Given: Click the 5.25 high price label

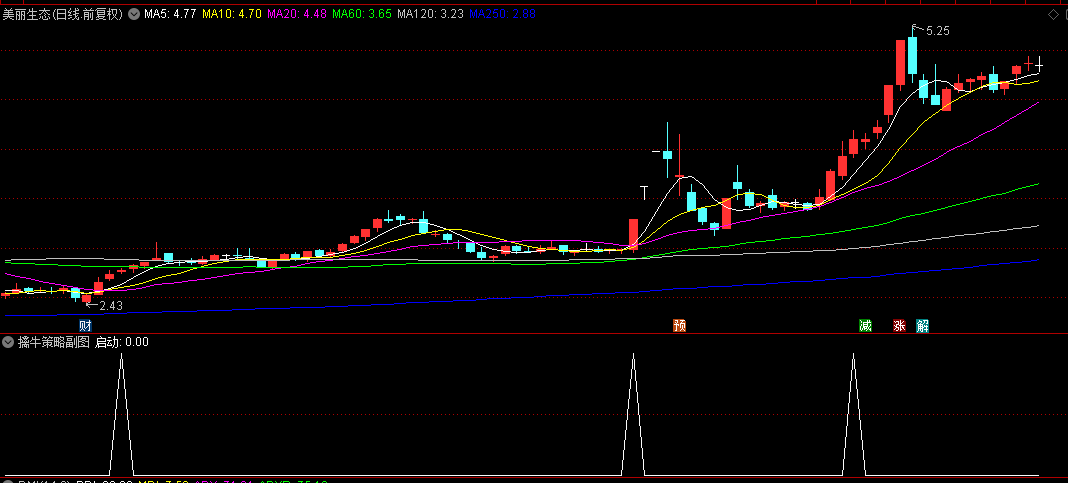Looking at the screenshot, I should (938, 31).
